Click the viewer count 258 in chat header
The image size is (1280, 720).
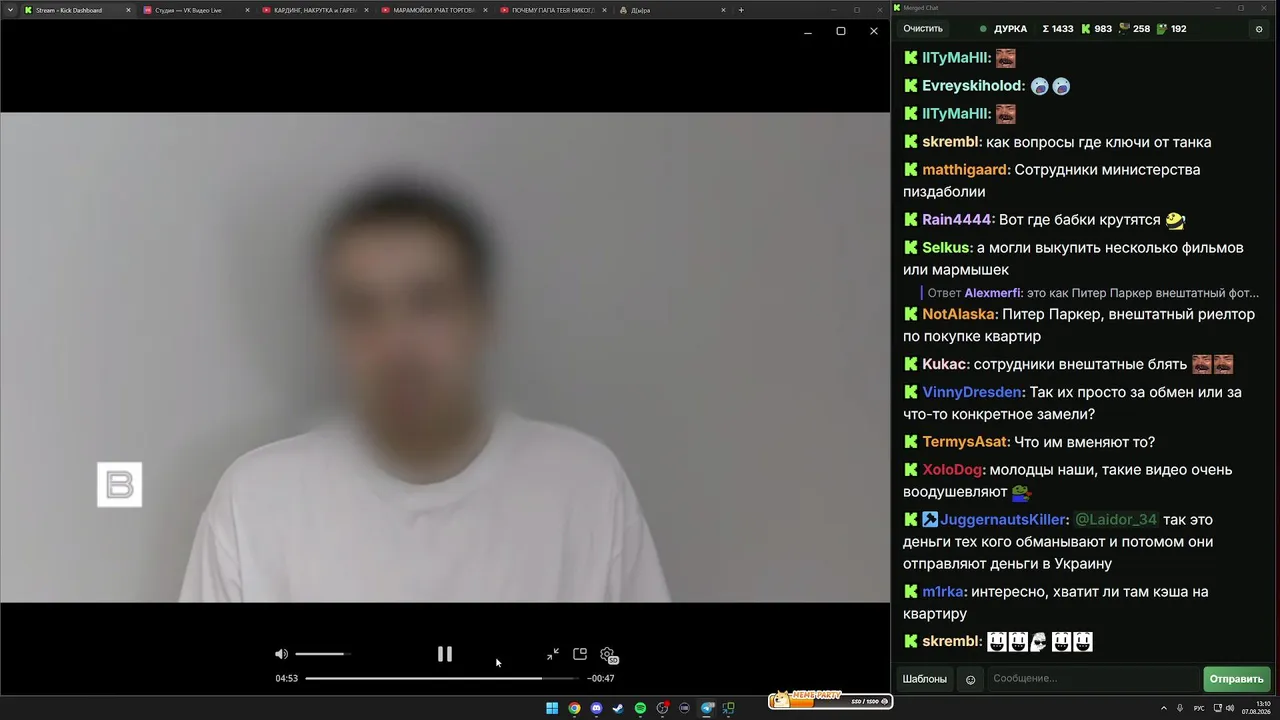tap(1134, 29)
